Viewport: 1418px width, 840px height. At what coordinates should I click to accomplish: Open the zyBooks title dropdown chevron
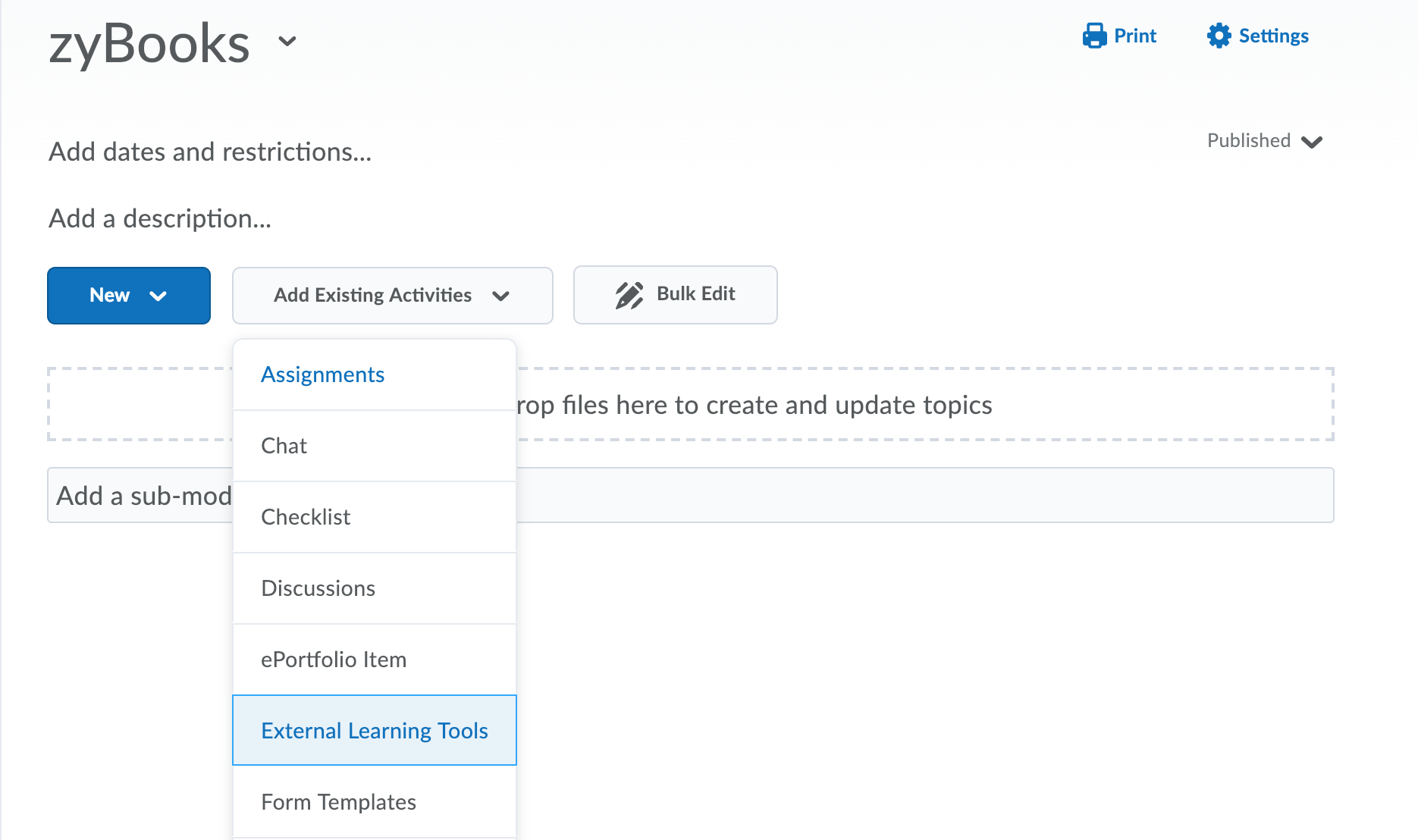[x=287, y=41]
